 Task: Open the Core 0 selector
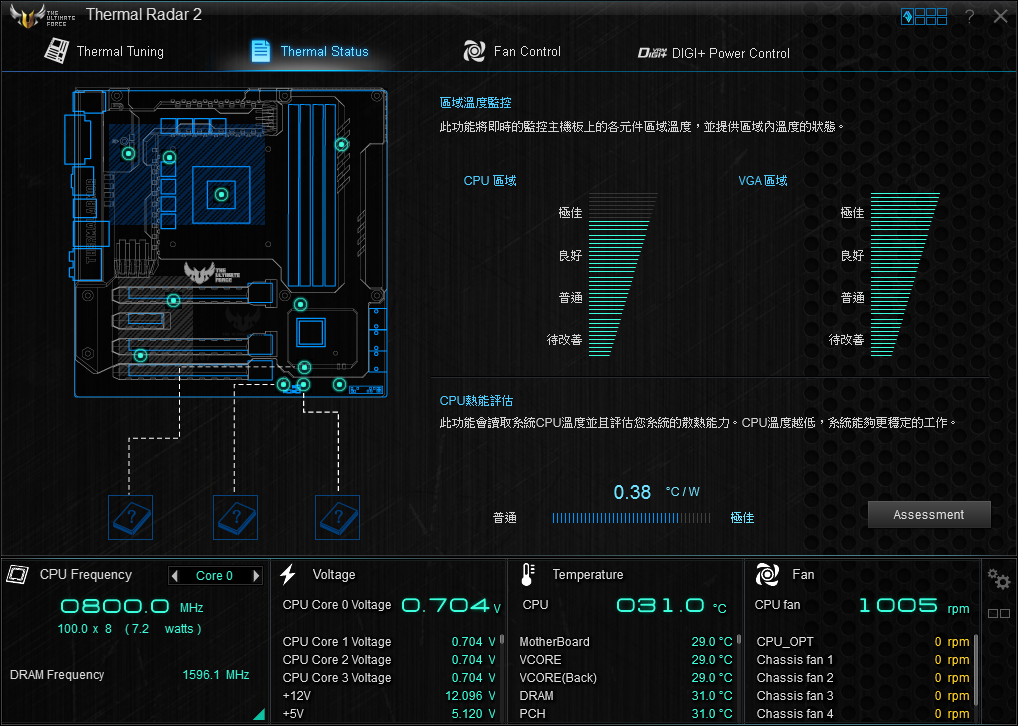pyautogui.click(x=215, y=576)
